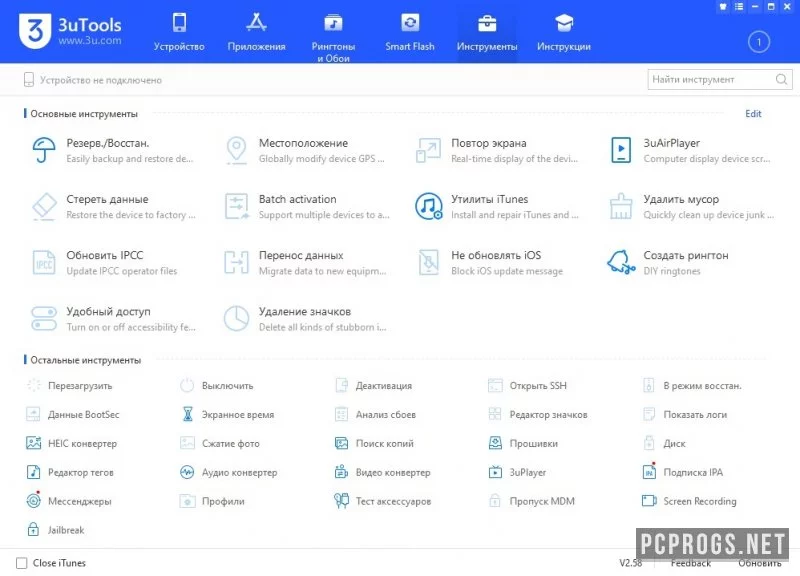800x576 pixels.
Task: Click the circled download counter icon
Action: click(759, 42)
